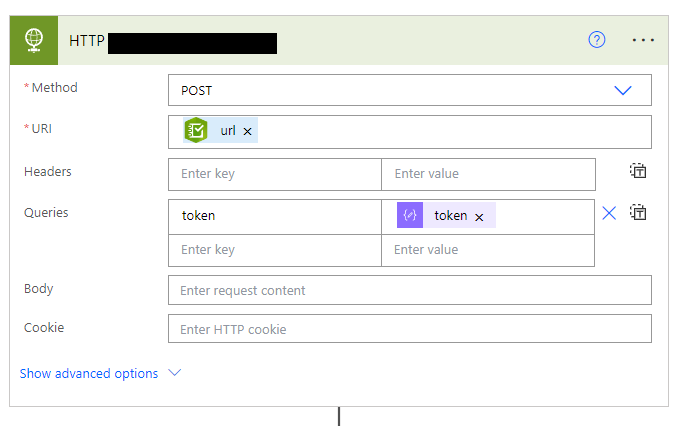Click the Show advanced options link

(89, 373)
